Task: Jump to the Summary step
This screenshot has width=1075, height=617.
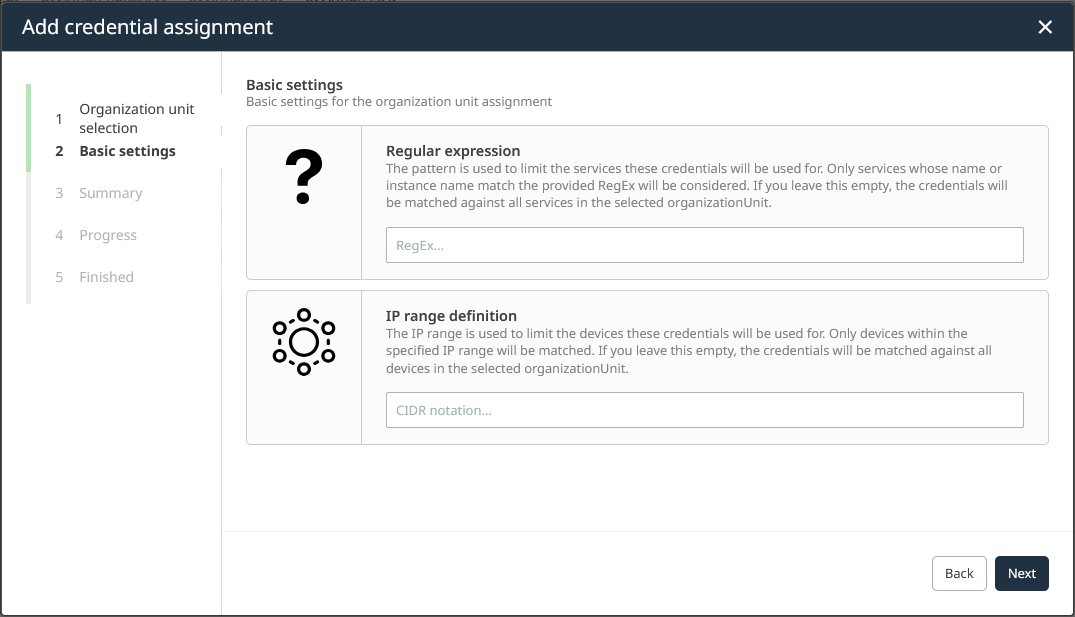Action: [x=110, y=193]
